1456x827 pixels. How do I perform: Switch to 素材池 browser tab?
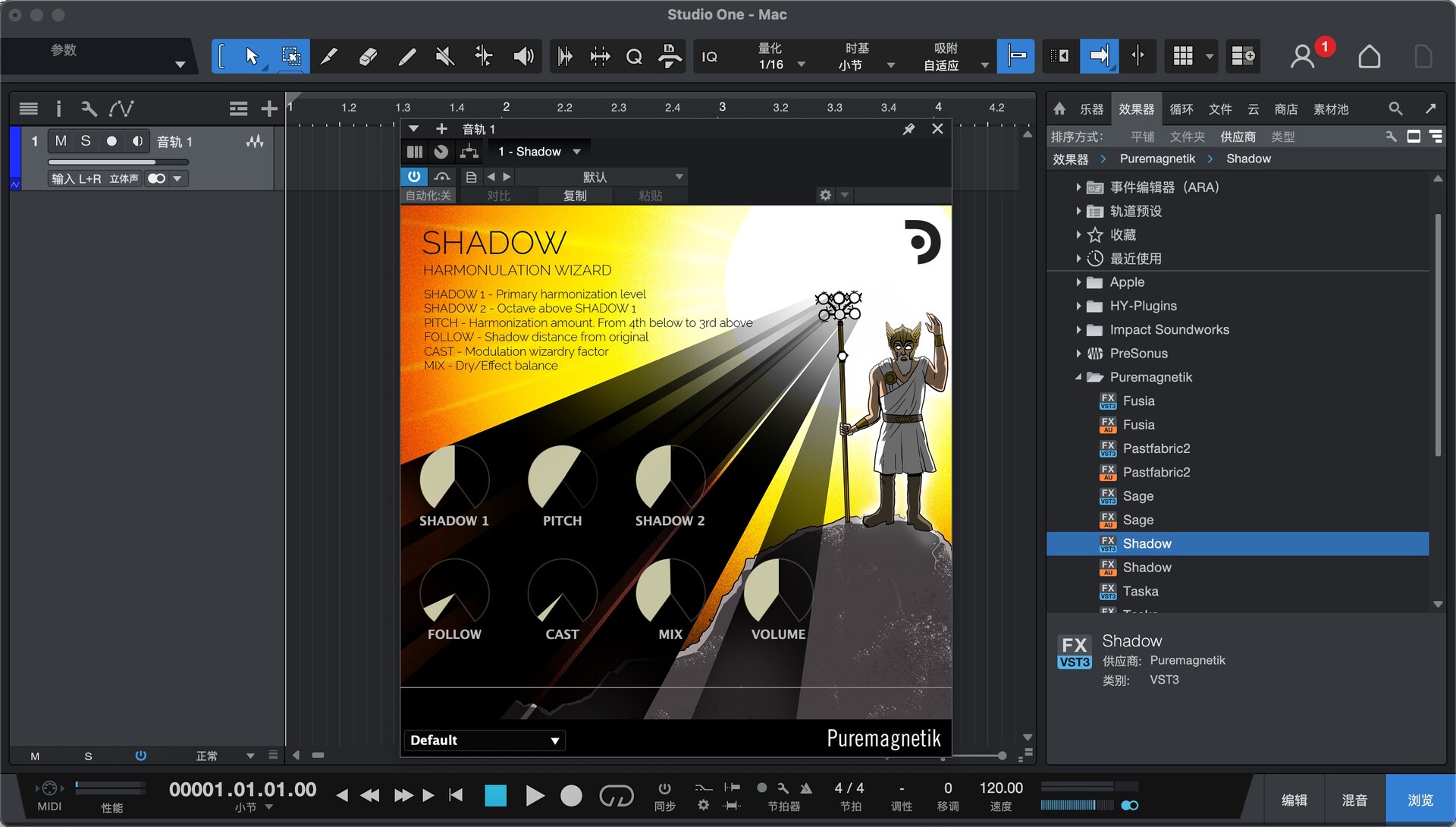pyautogui.click(x=1331, y=109)
